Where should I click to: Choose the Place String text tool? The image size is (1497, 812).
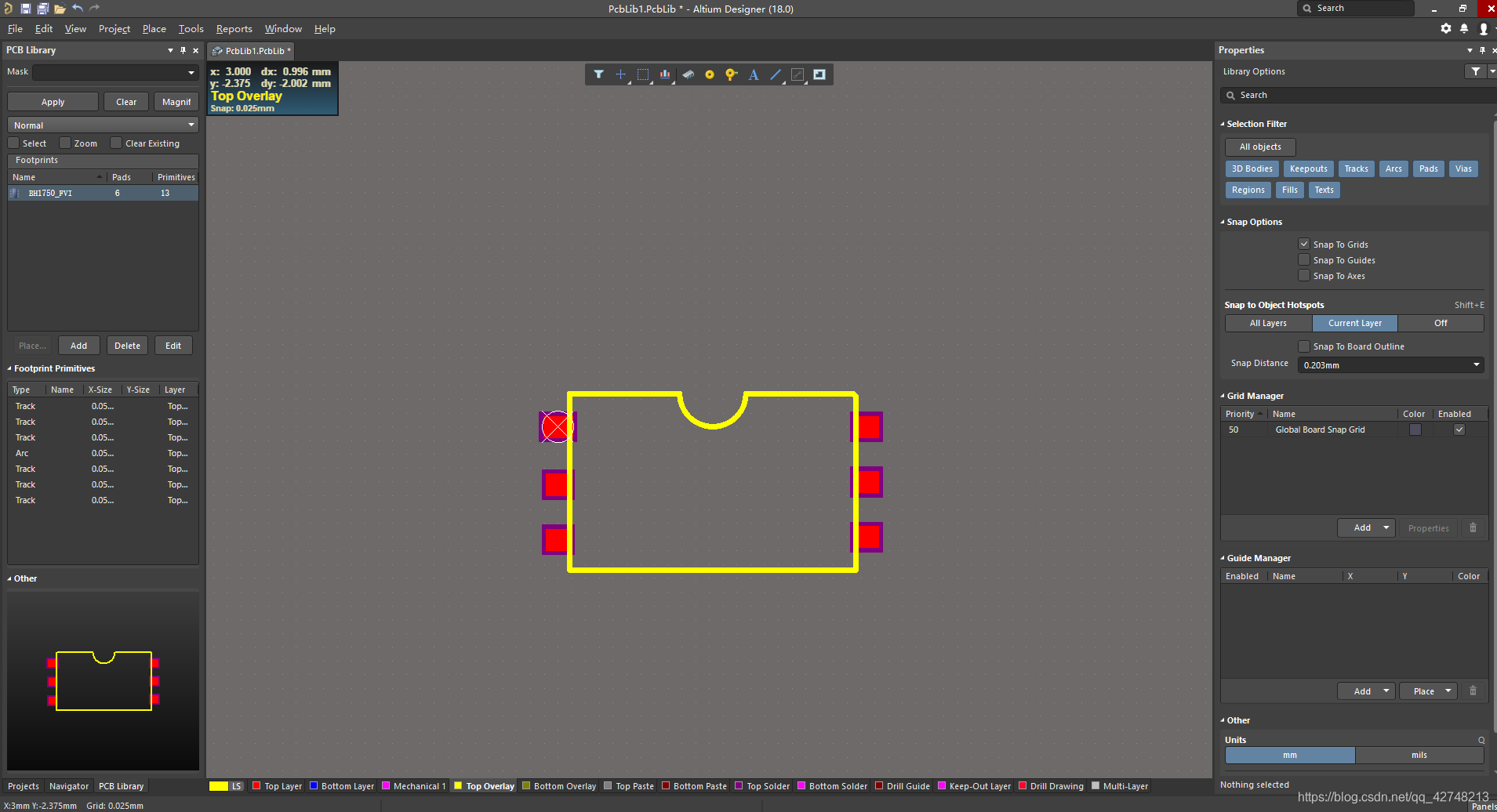point(753,74)
